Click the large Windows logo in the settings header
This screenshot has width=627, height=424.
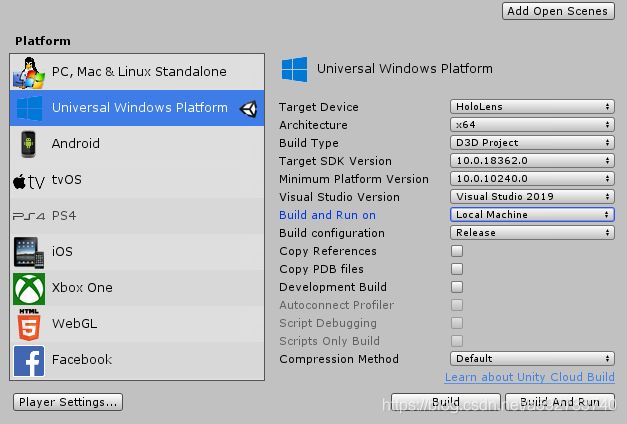point(295,69)
